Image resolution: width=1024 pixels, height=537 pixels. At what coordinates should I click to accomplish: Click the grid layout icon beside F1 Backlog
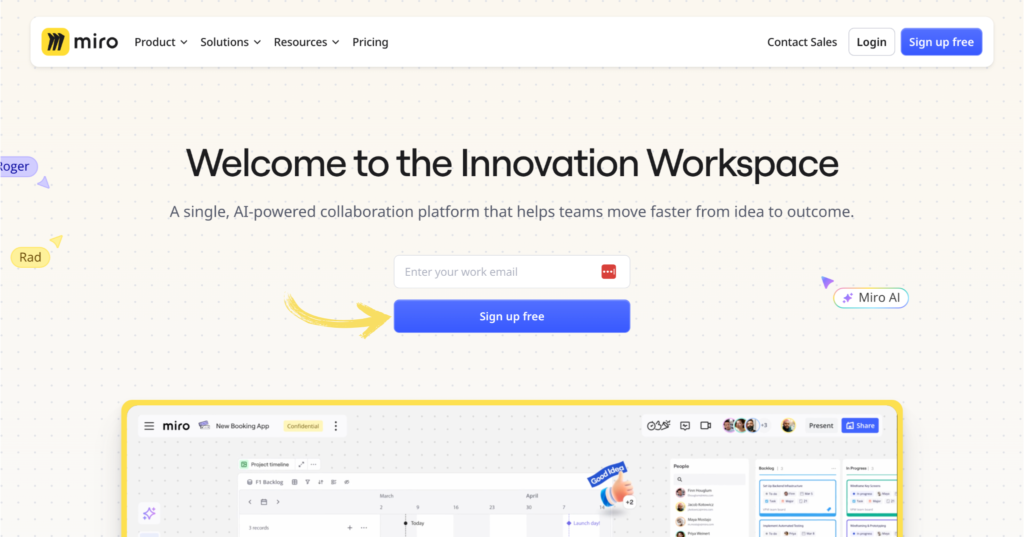click(295, 482)
